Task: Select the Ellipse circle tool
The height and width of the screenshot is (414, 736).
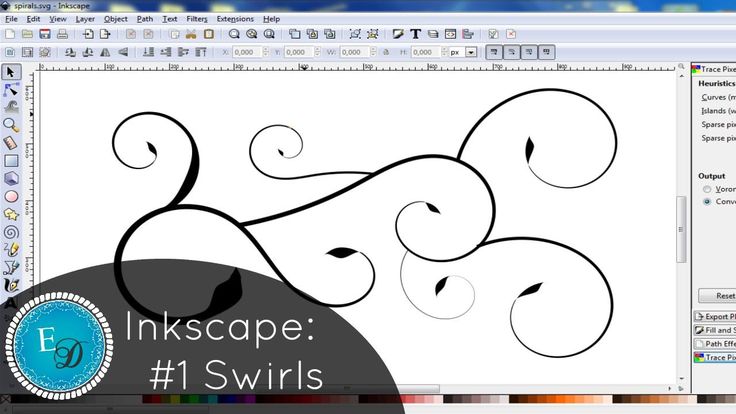Action: pyautogui.click(x=11, y=196)
